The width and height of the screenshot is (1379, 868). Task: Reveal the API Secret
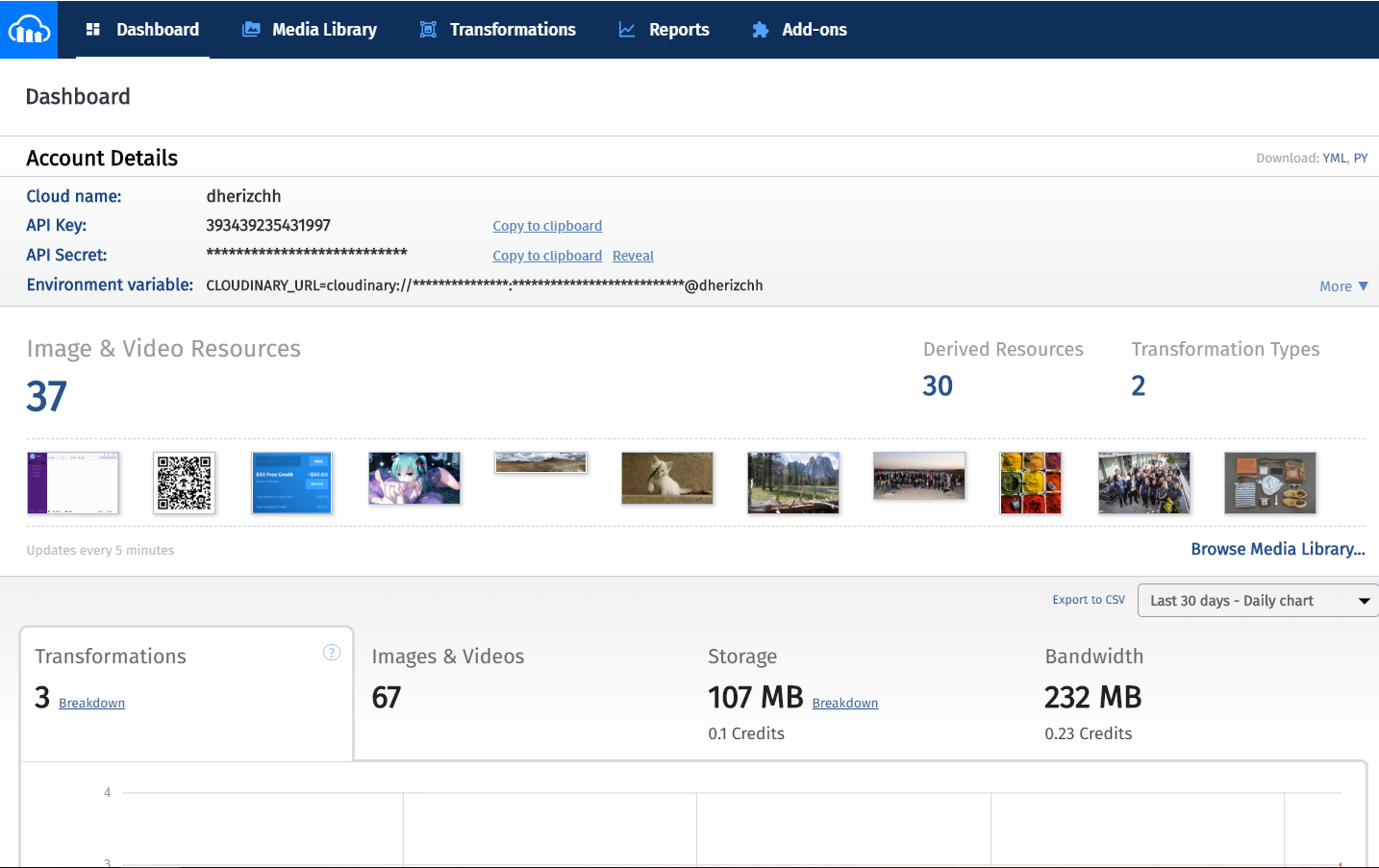pos(633,256)
